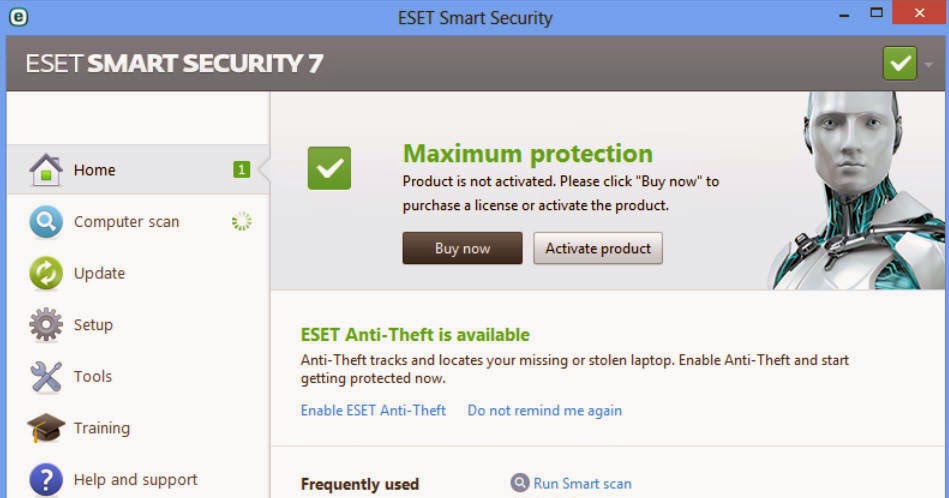949x498 pixels.
Task: Click the scan progress spinner beside Computer scan
Action: pos(241,221)
